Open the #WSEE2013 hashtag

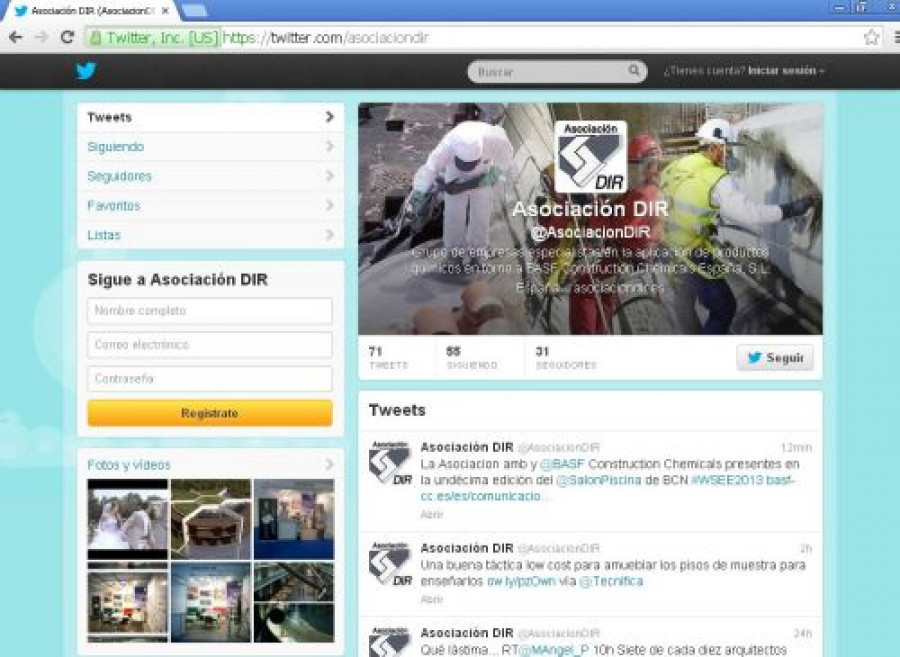(x=727, y=480)
